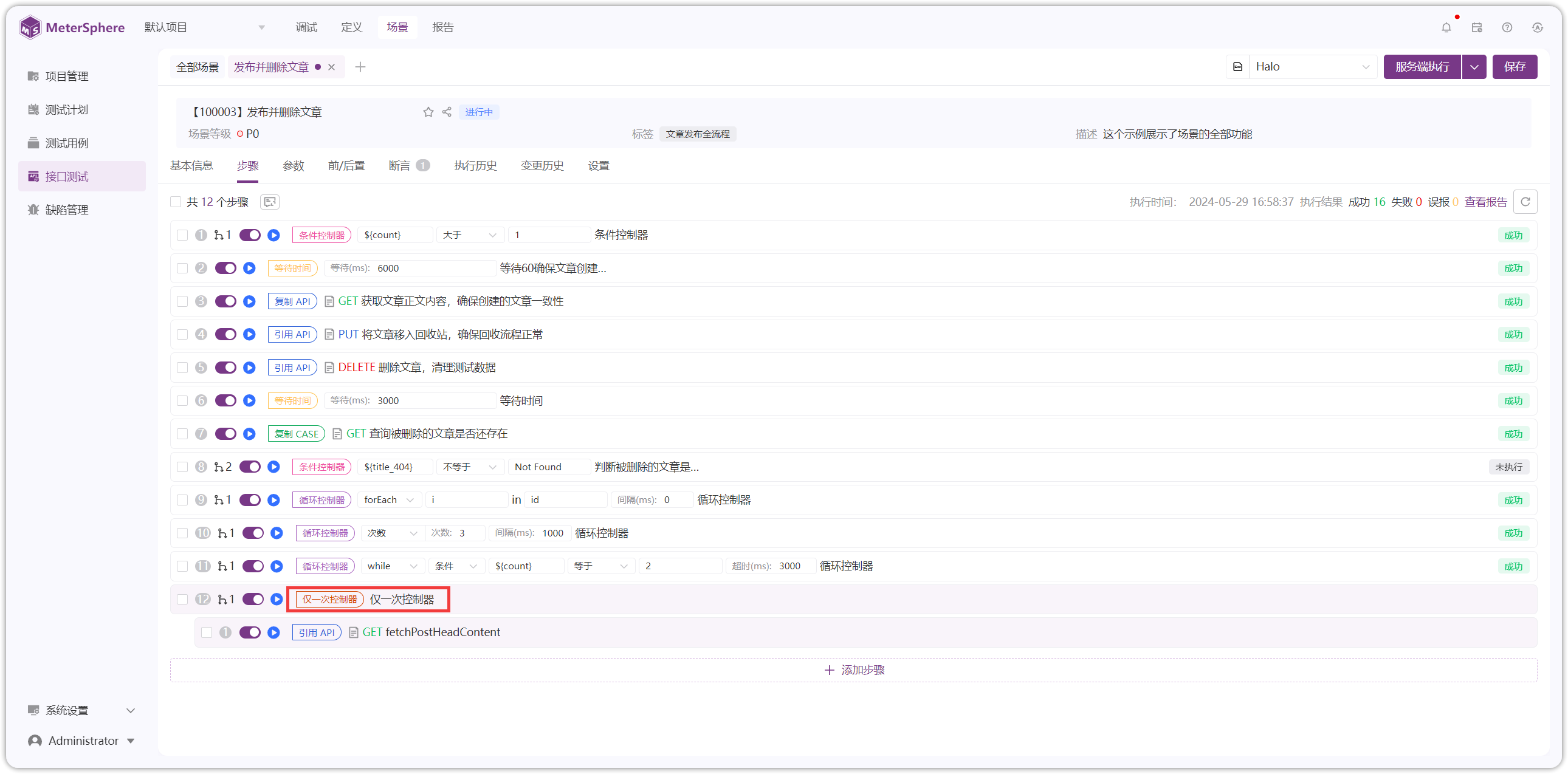The width and height of the screenshot is (1568, 774).
Task: Click the refresh execution result icon
Action: pyautogui.click(x=1525, y=202)
